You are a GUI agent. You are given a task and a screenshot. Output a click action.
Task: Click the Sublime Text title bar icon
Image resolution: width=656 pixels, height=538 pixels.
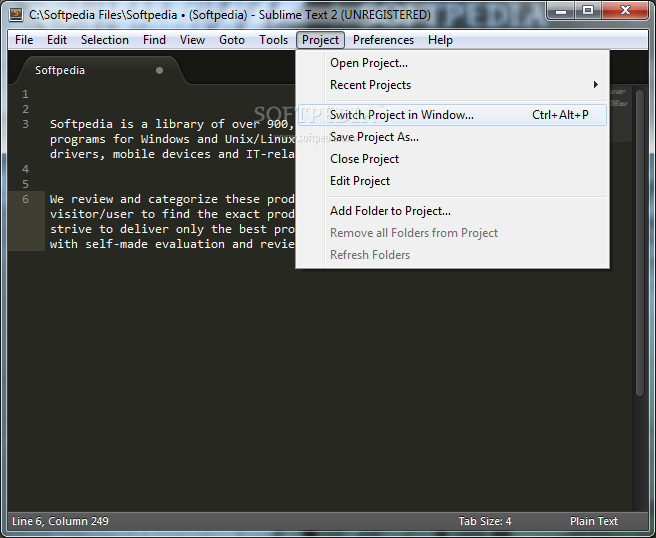16,14
